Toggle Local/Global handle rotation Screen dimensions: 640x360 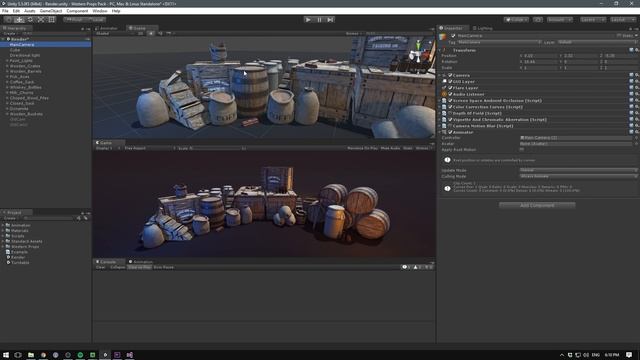96,19
